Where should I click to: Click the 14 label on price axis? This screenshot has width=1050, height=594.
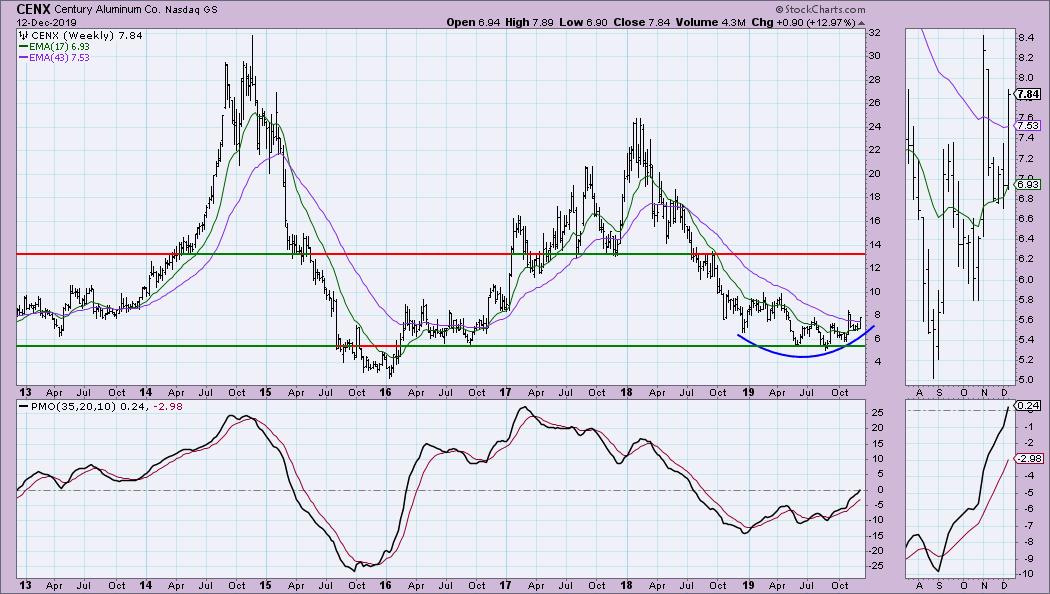click(875, 244)
